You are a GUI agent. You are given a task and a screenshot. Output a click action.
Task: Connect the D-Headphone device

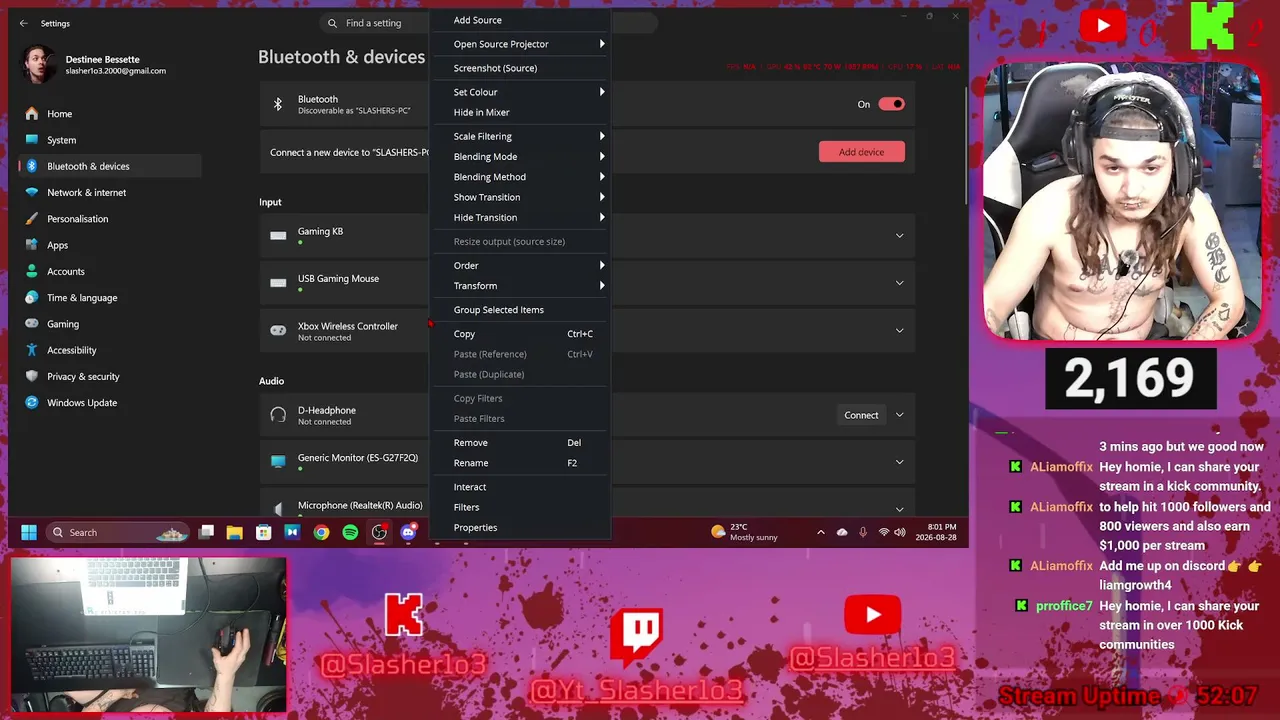(861, 415)
